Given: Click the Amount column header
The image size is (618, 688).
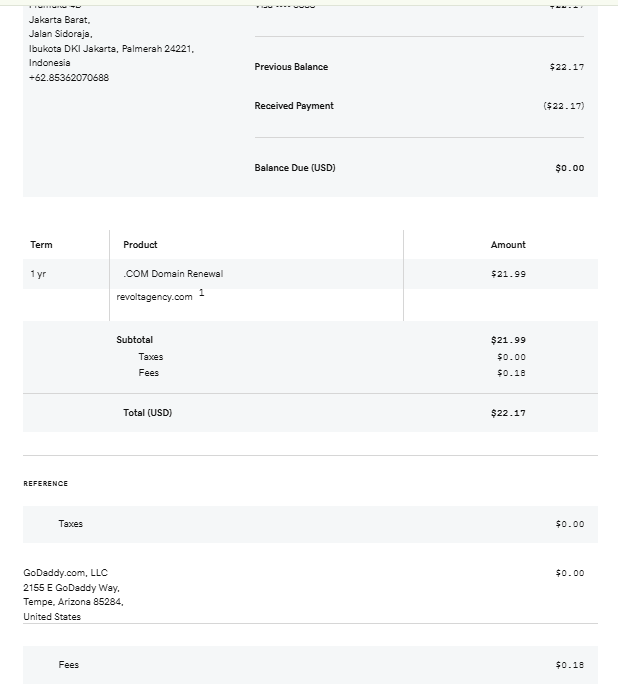Looking at the screenshot, I should point(508,245).
